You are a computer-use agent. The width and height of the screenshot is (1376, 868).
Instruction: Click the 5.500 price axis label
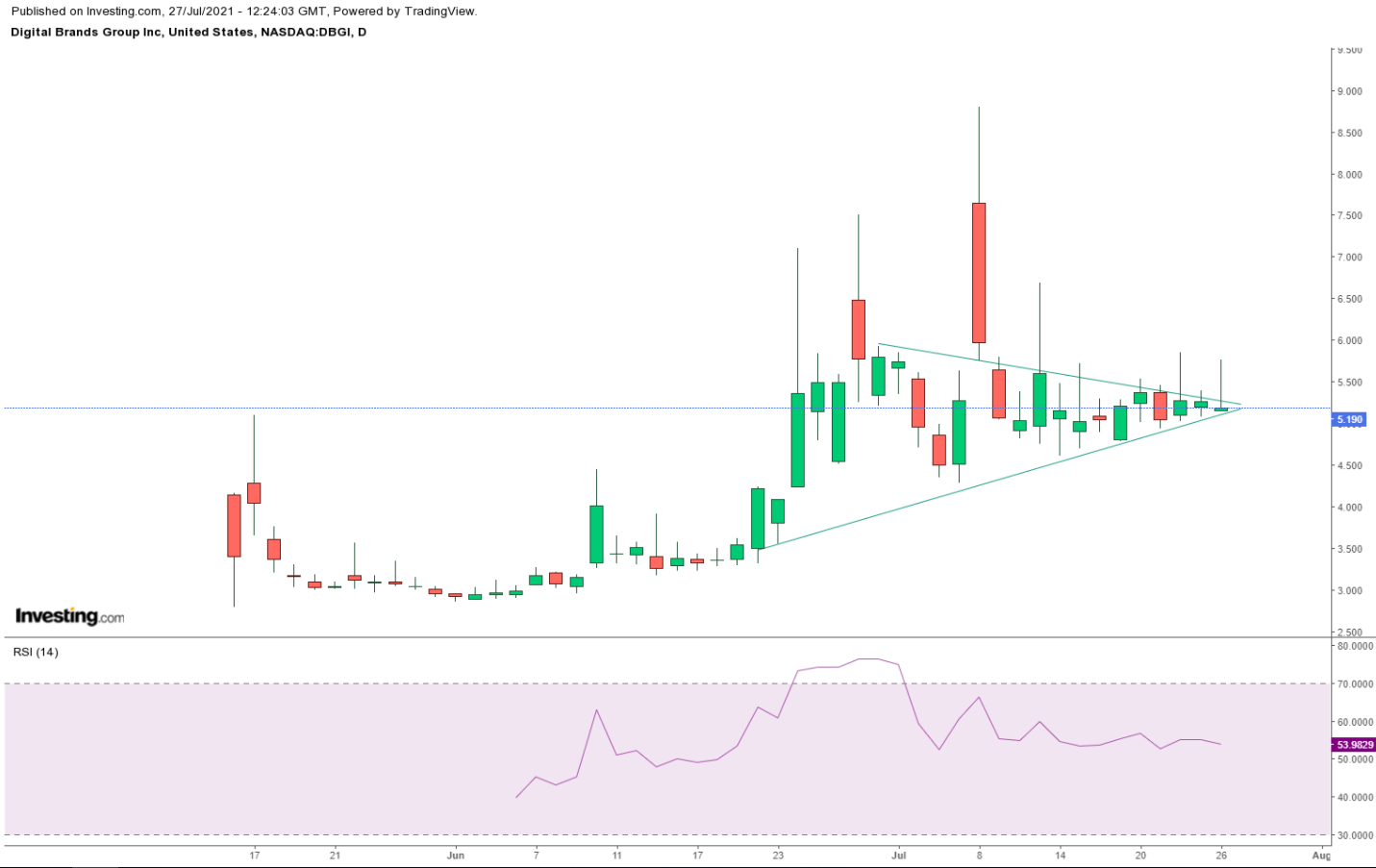(1350, 383)
